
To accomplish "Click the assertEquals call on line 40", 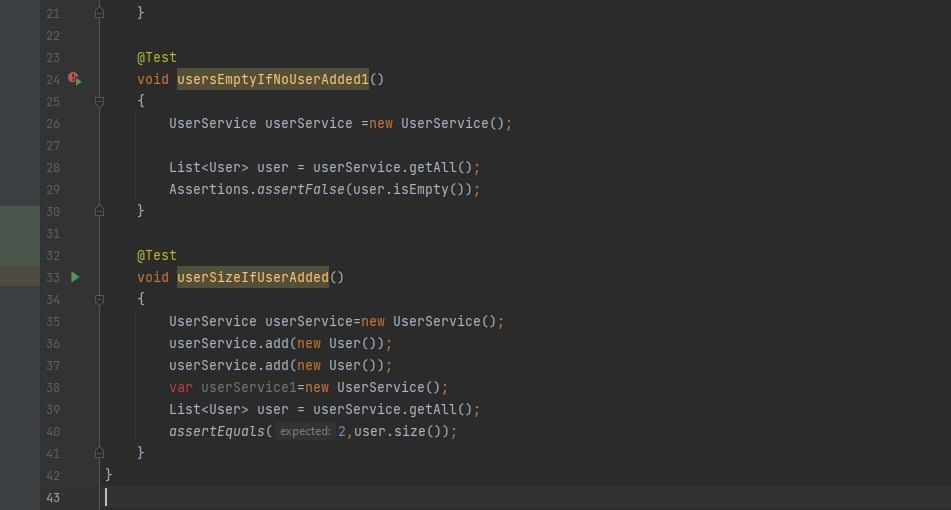I will (217, 432).
